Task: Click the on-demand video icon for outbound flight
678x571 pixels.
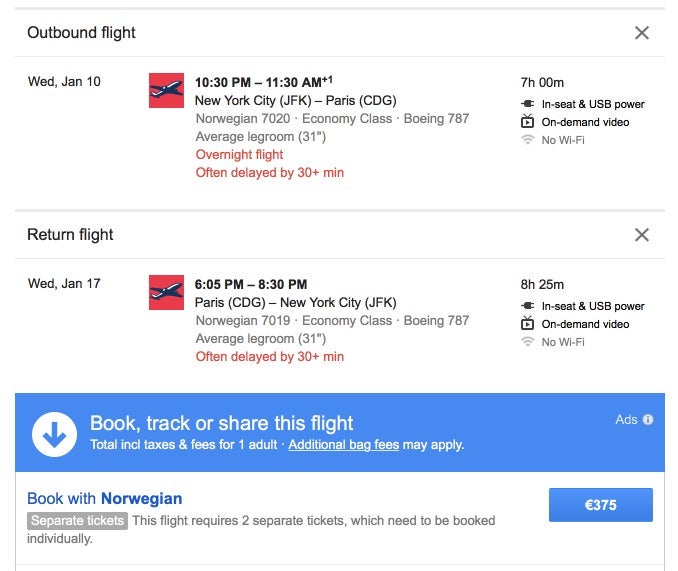Action: click(x=528, y=121)
